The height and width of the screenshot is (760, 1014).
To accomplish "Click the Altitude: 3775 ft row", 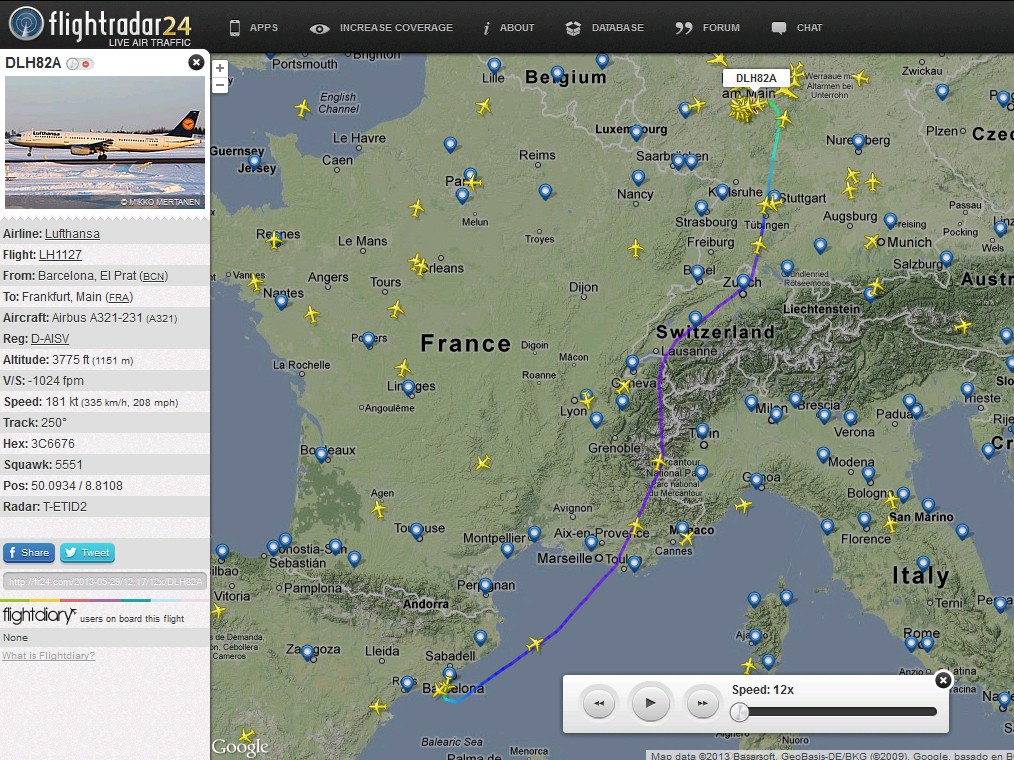I will click(x=105, y=360).
